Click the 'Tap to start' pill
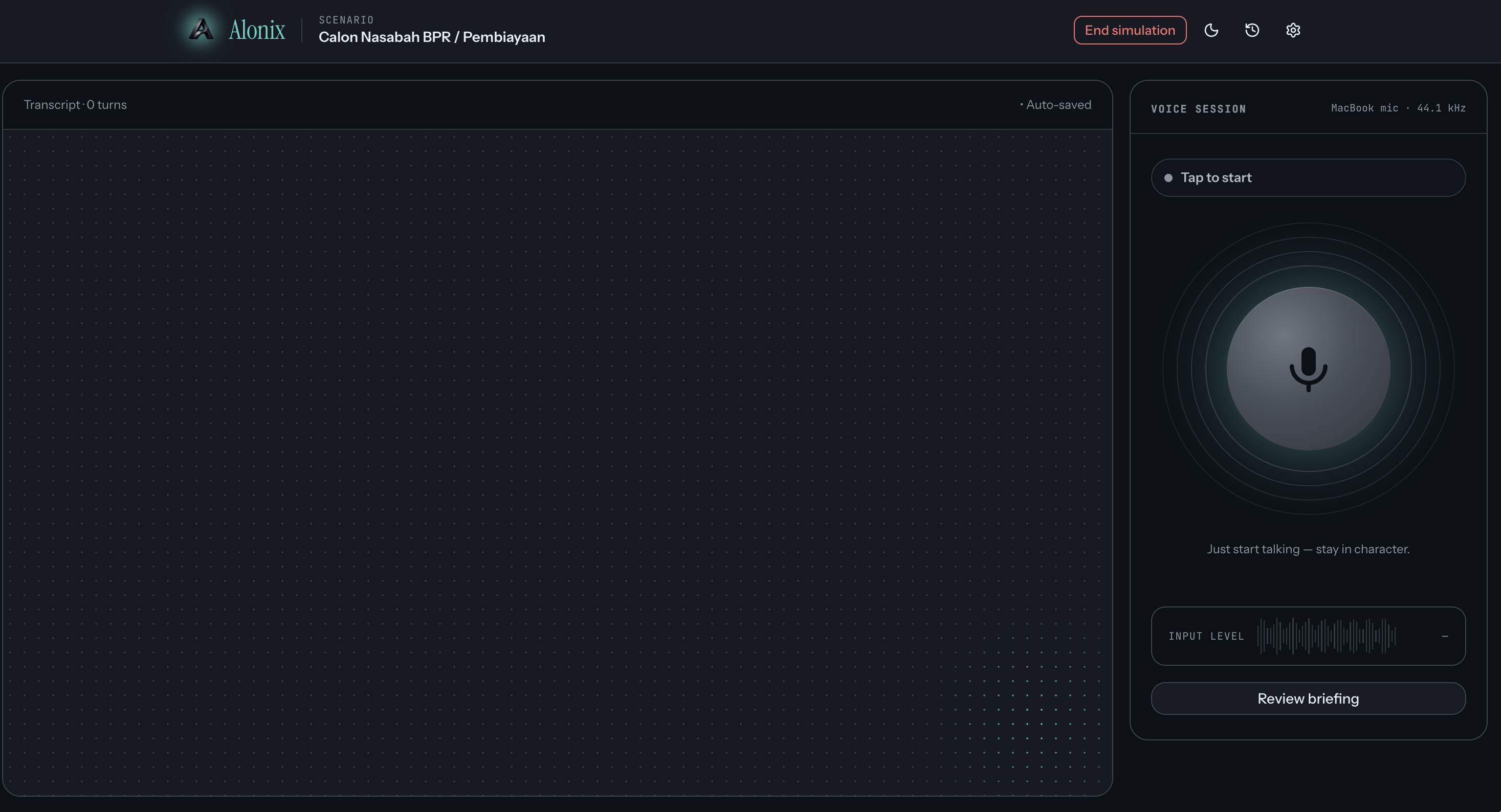The width and height of the screenshot is (1501, 812). [x=1308, y=177]
